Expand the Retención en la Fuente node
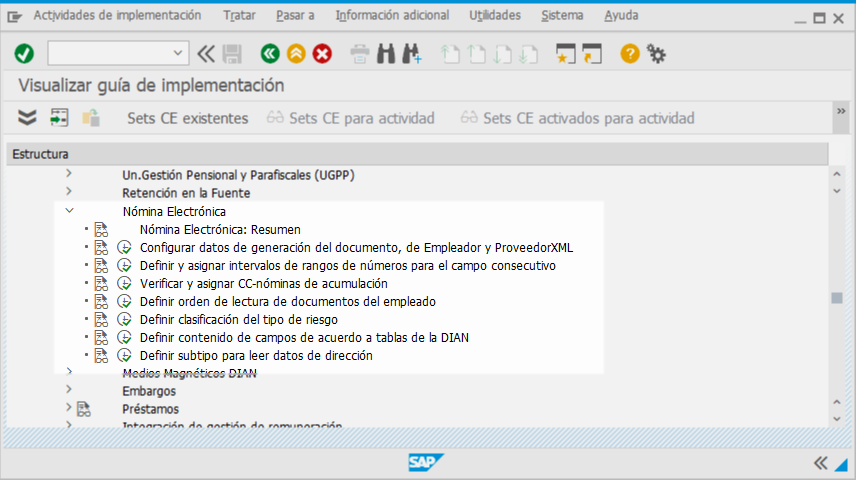The height and width of the screenshot is (480, 856). (x=69, y=192)
